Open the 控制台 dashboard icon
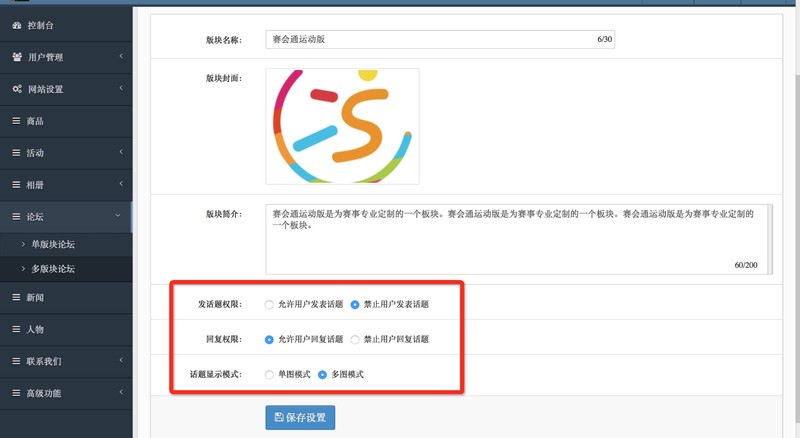 17,25
